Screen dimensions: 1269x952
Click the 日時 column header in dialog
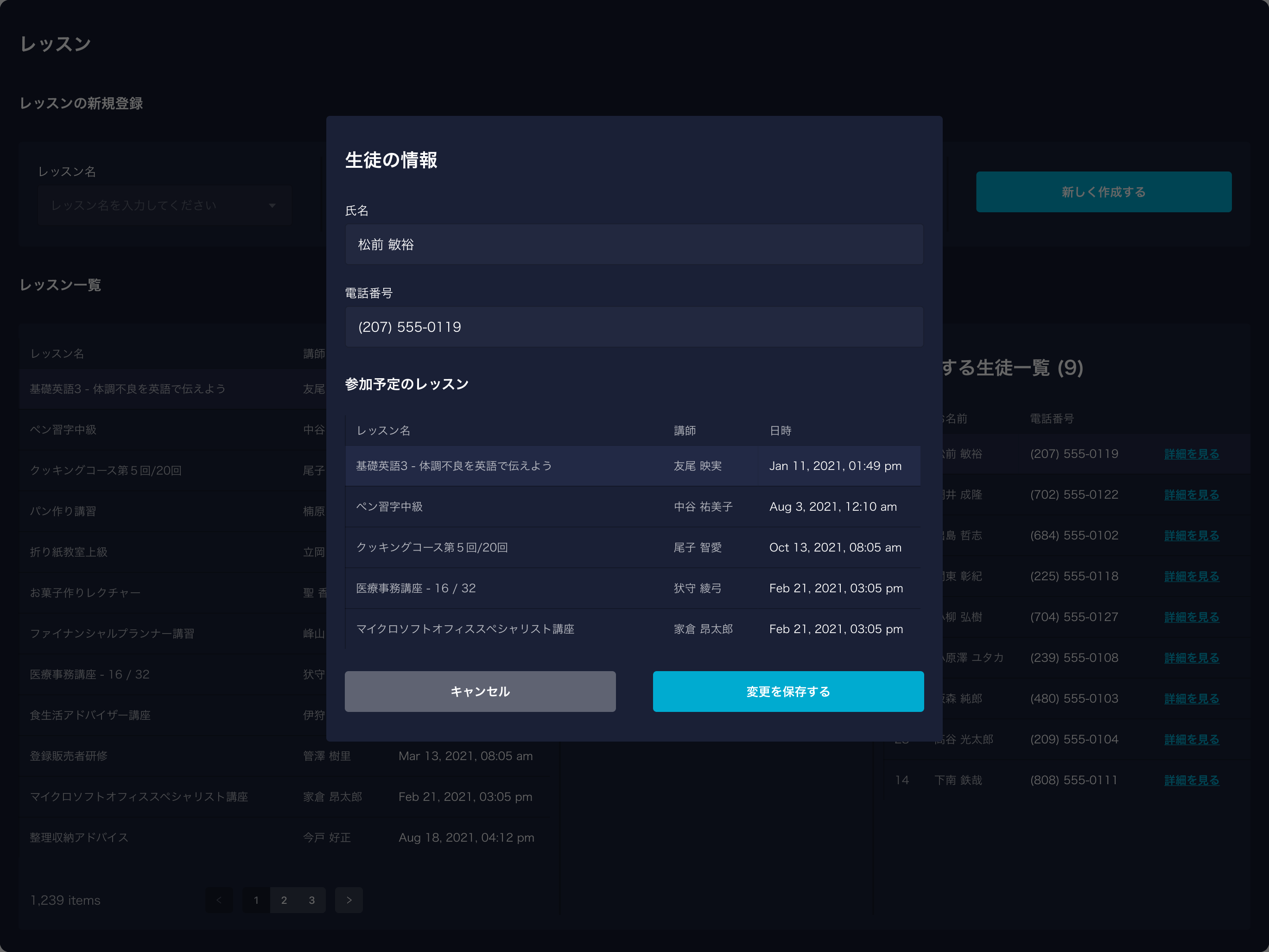[780, 431]
